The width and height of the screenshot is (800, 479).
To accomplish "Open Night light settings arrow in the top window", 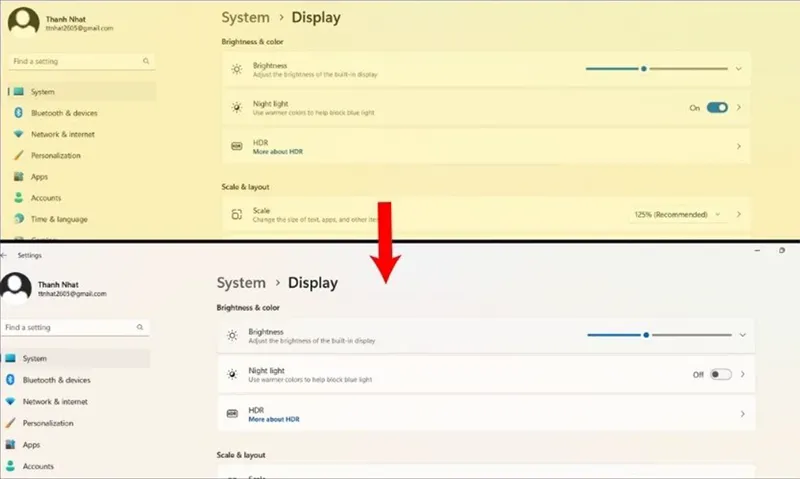I will point(739,107).
